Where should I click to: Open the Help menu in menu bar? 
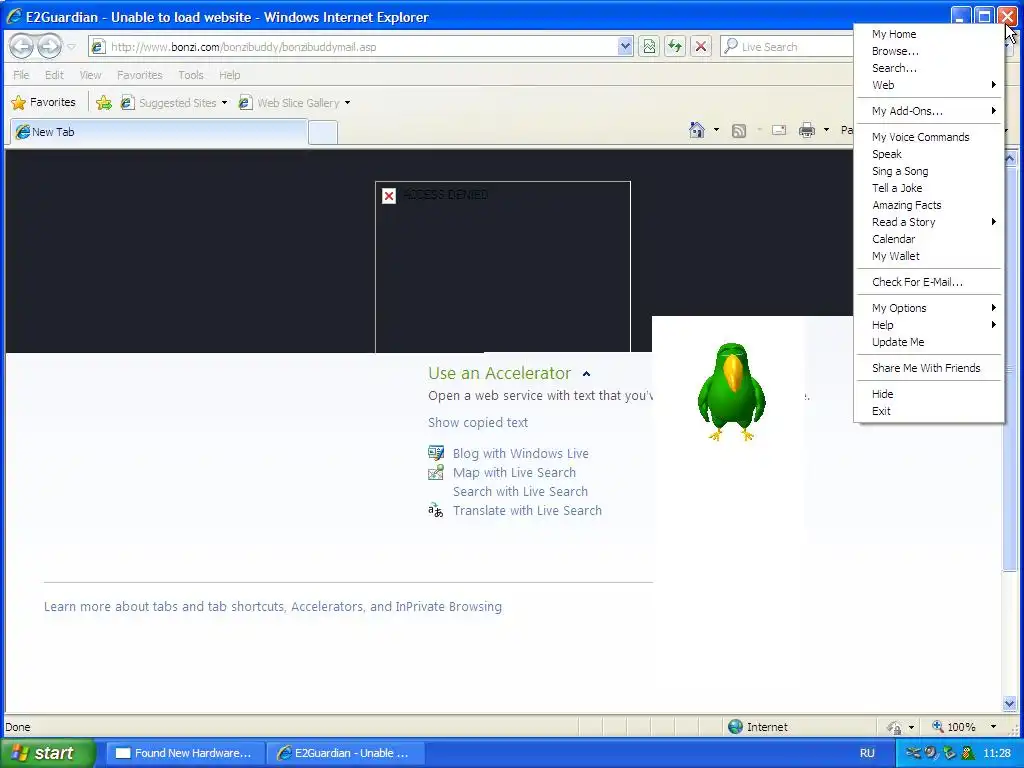[x=229, y=75]
